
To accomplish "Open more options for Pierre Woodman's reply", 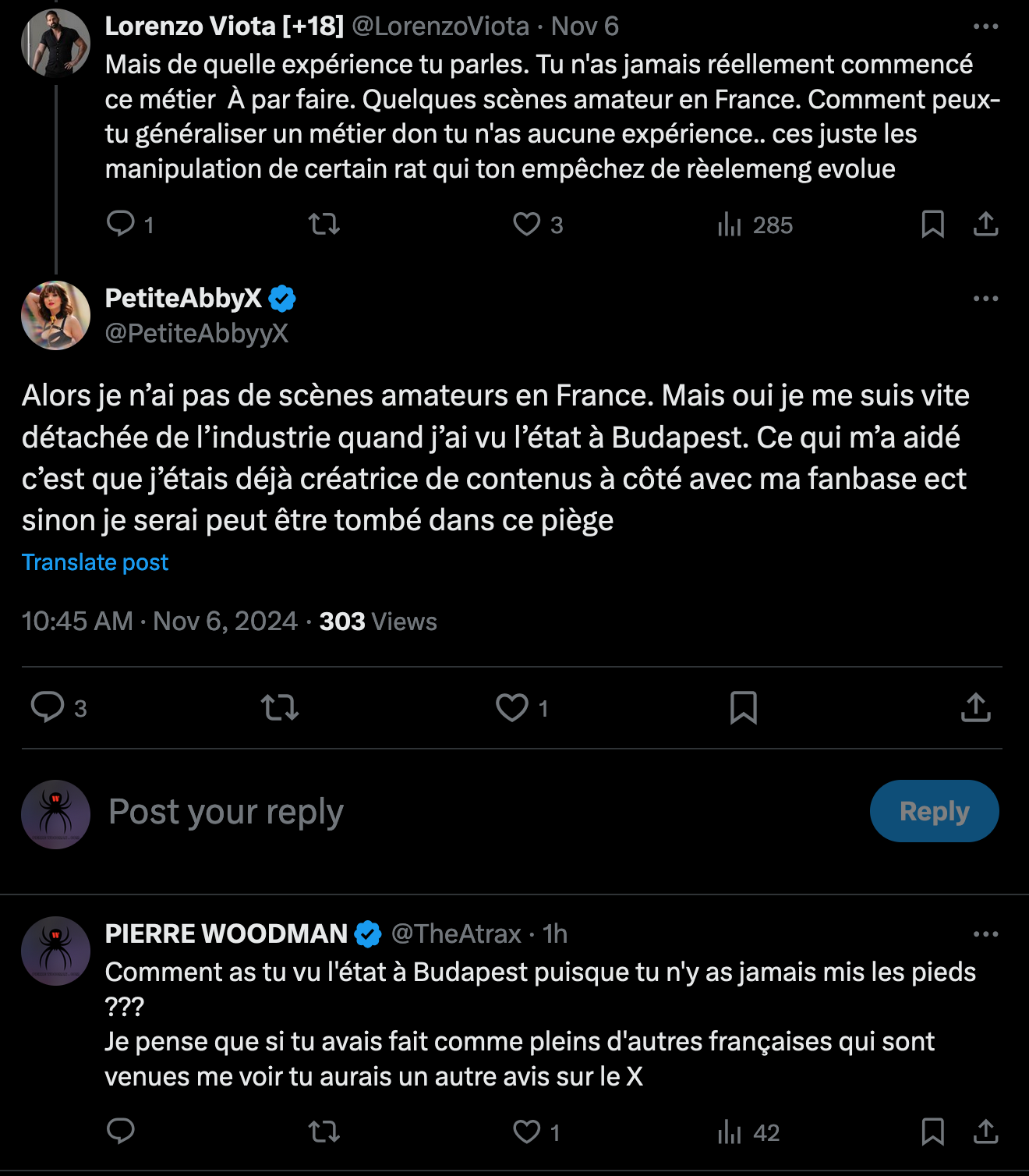I will 985,934.
